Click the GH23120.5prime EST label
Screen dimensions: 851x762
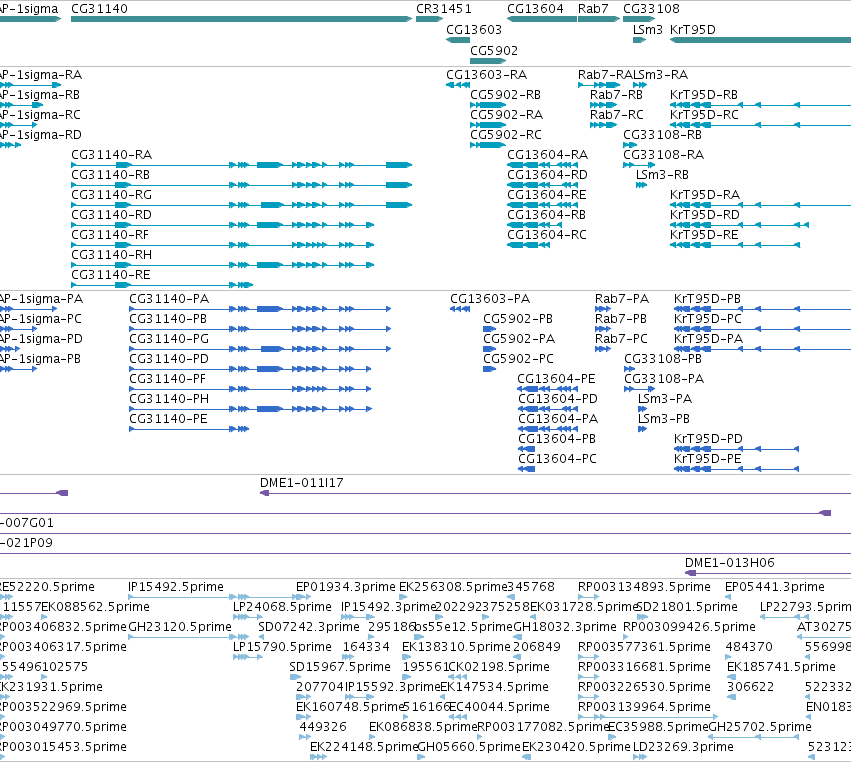pos(180,627)
